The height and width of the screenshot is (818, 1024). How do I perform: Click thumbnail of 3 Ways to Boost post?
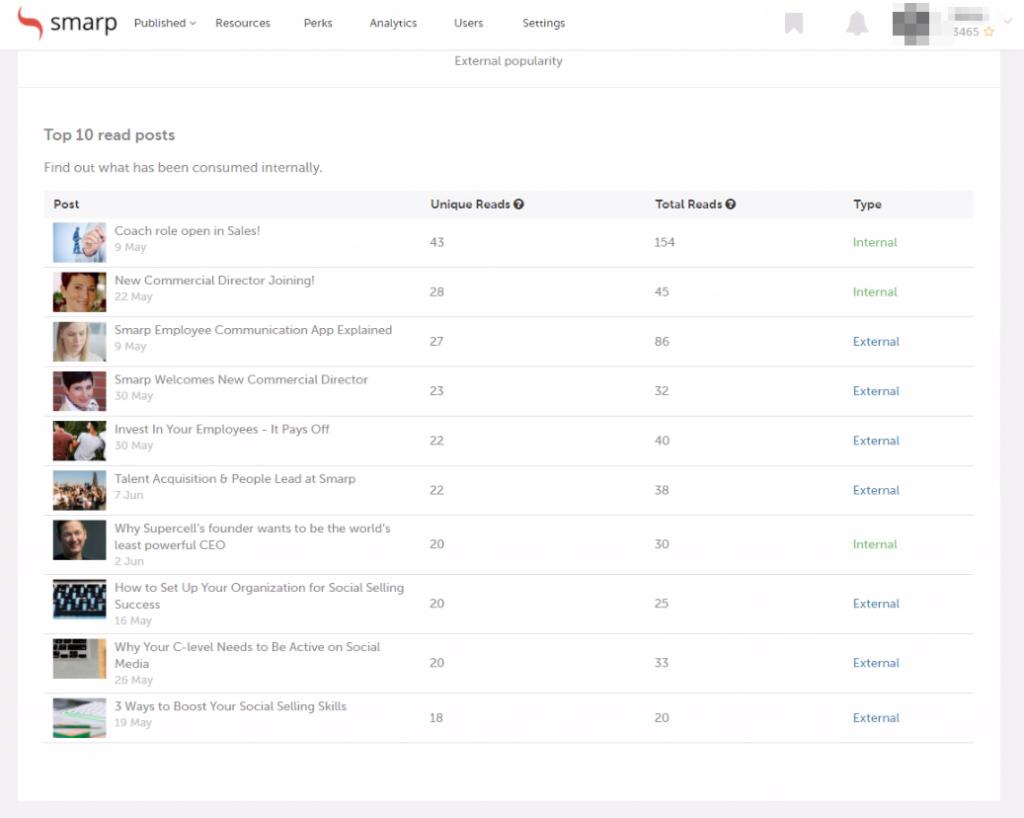79,718
